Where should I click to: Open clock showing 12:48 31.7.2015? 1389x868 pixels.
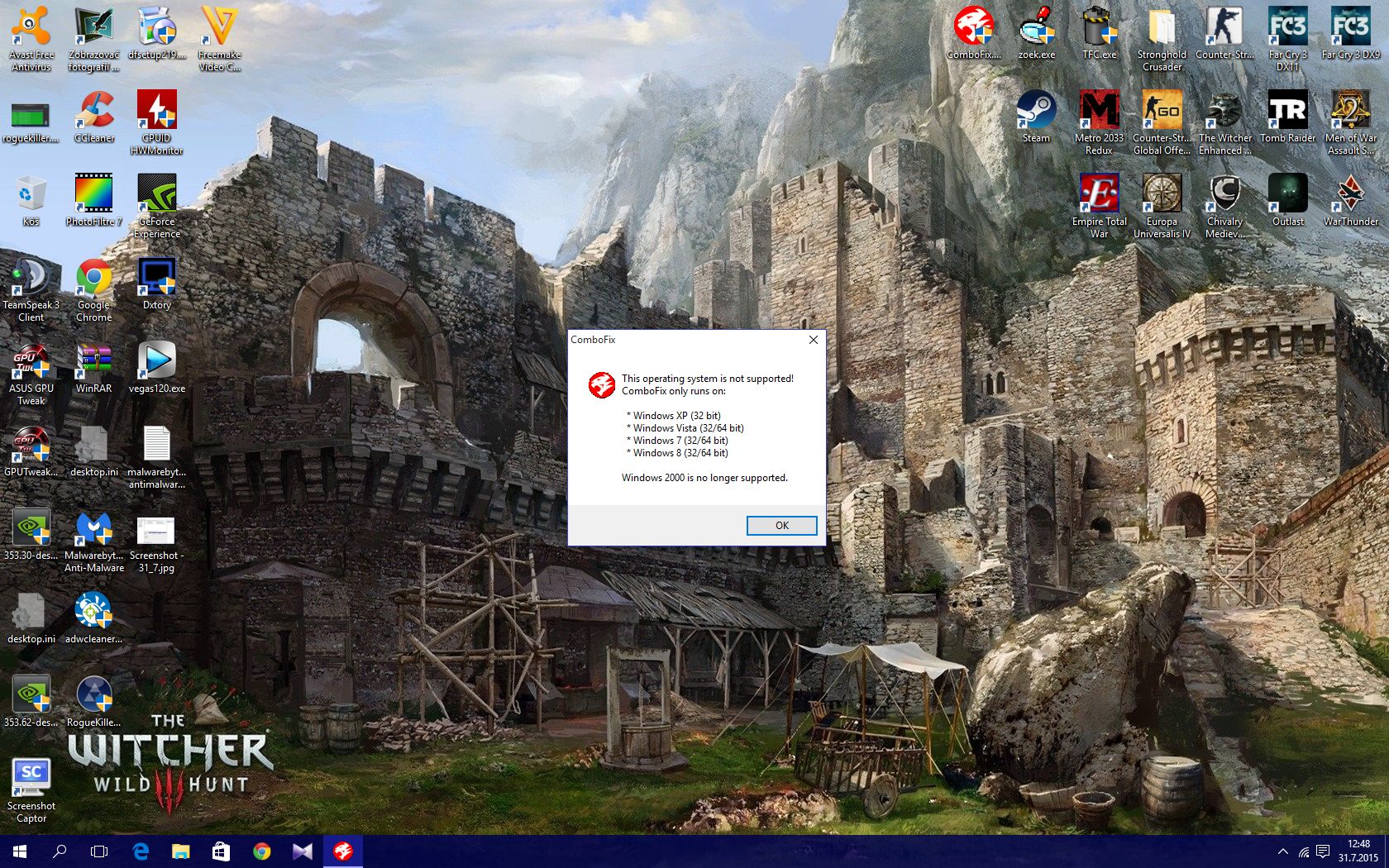coord(1358,851)
